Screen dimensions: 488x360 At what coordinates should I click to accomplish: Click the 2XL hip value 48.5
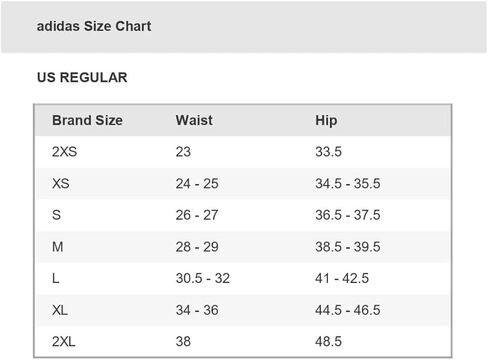tap(328, 341)
